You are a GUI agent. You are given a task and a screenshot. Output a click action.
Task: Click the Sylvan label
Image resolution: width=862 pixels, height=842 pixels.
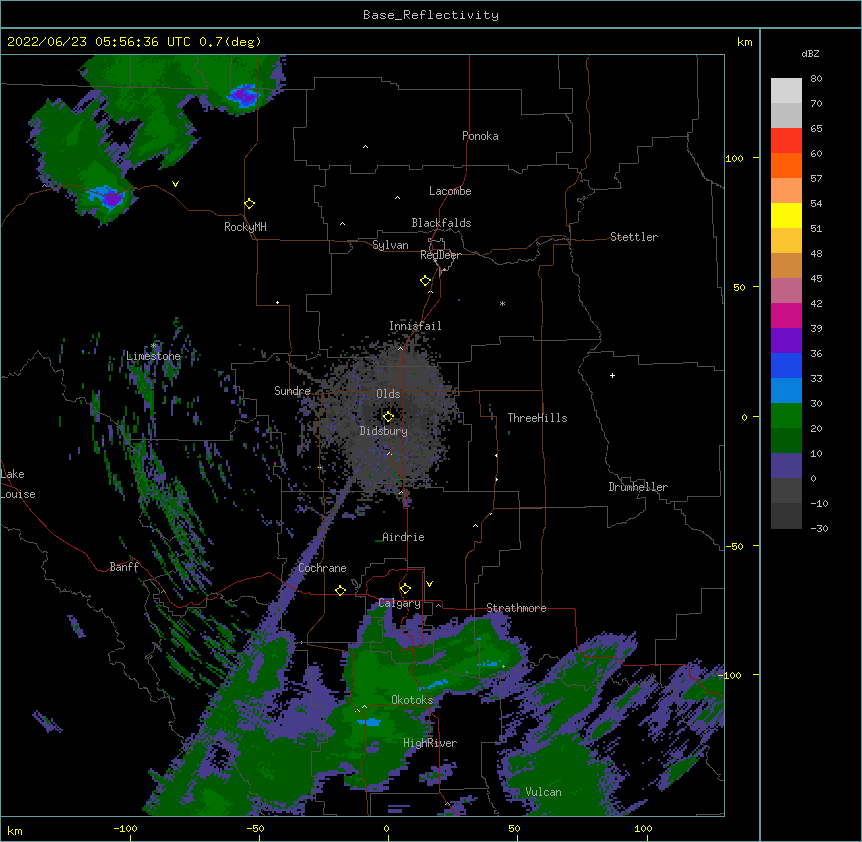(x=390, y=245)
